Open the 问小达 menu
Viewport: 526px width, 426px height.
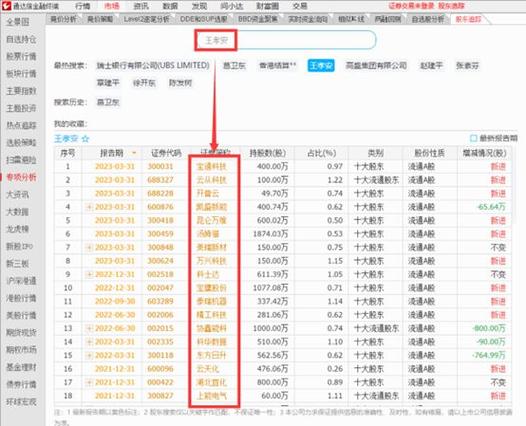click(232, 6)
